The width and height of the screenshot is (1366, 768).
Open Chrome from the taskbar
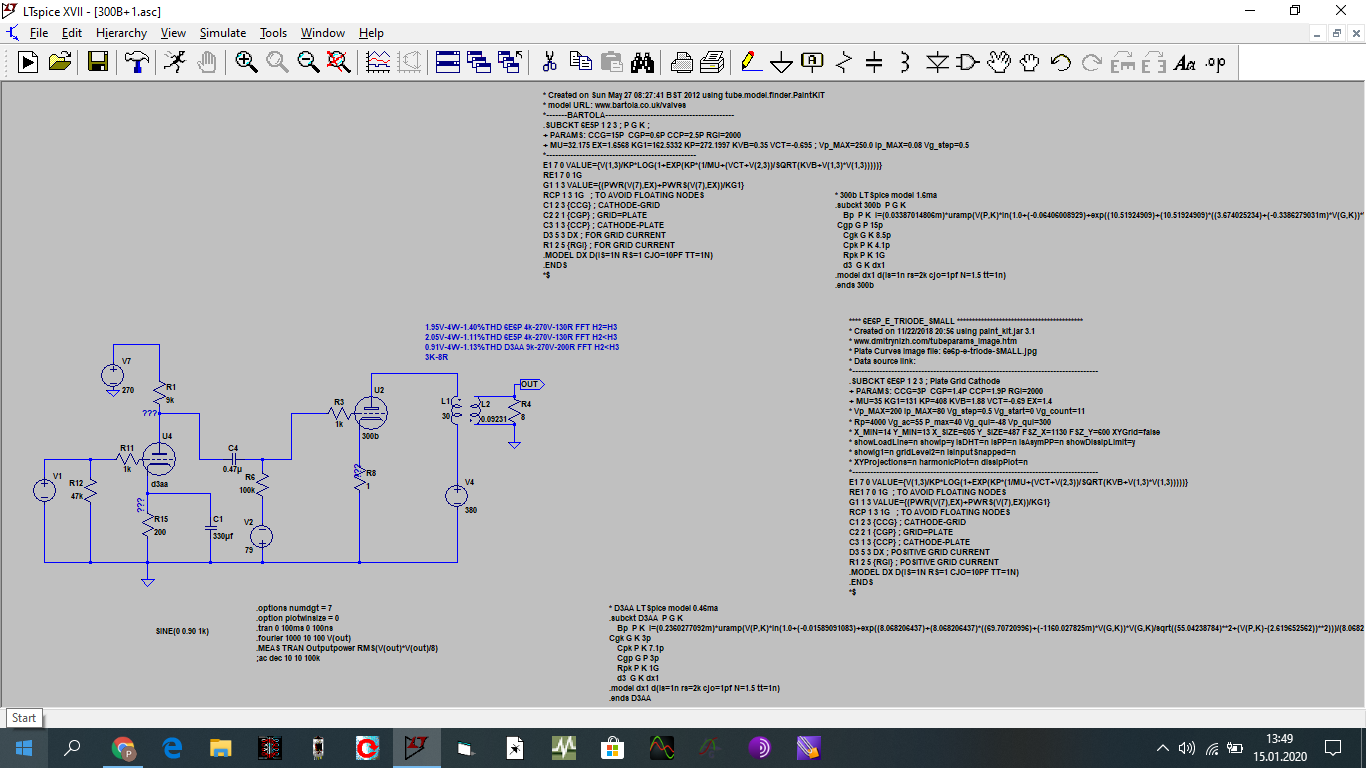click(x=123, y=747)
